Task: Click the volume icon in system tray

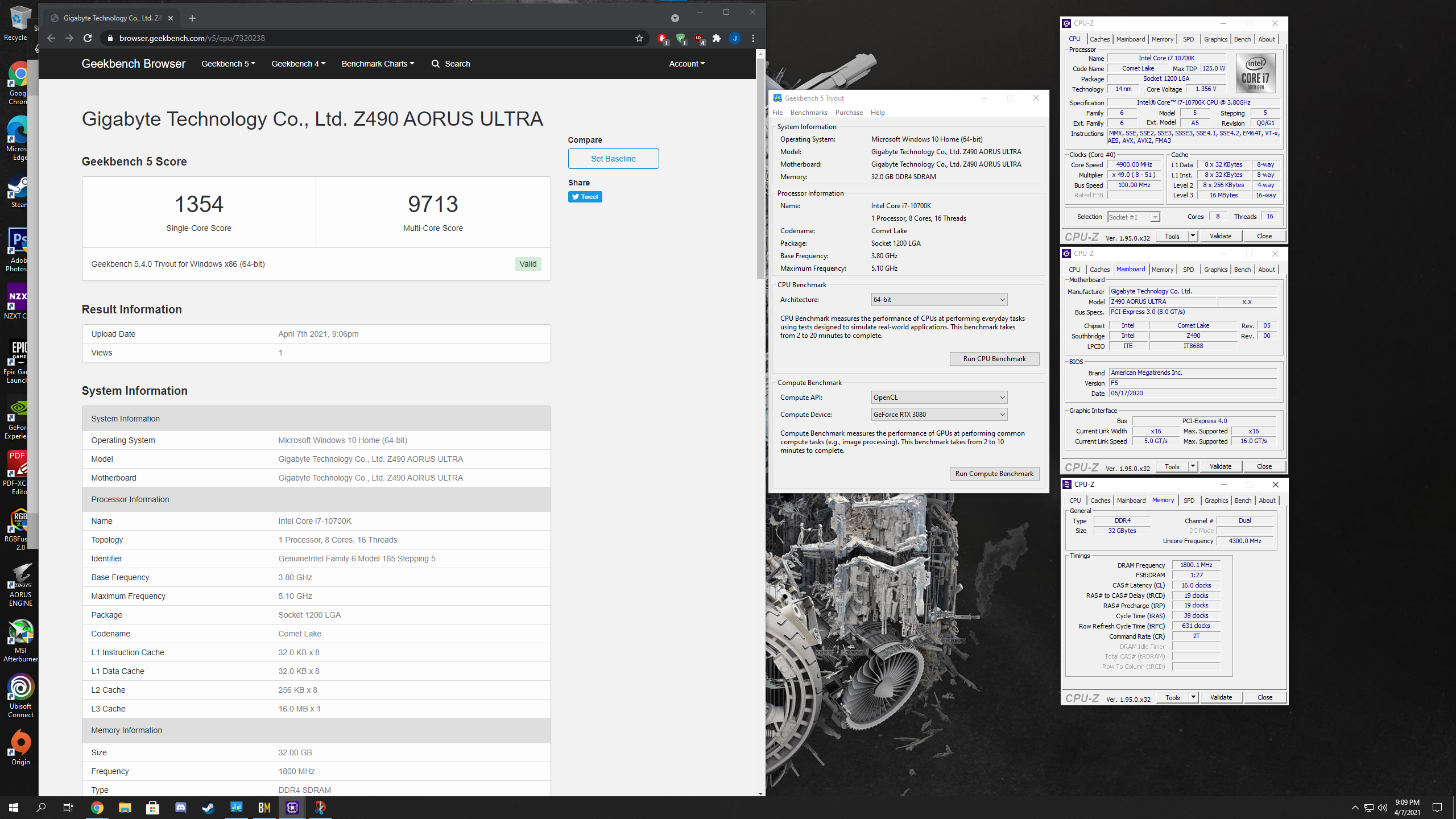Action: tap(1383, 808)
